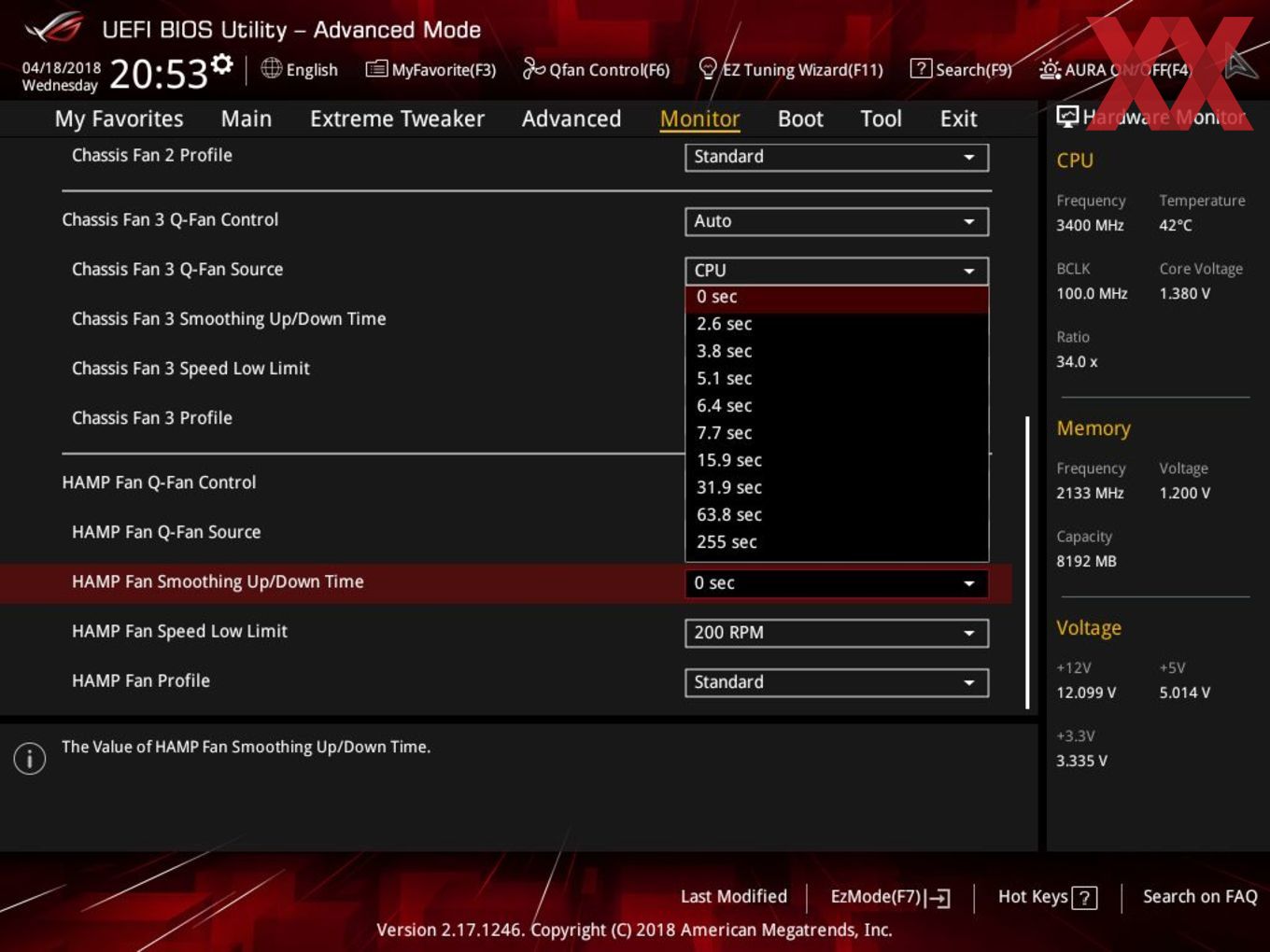Screen dimensions: 1270x952
Task: Pick 7.7 sec option
Action: pos(837,432)
